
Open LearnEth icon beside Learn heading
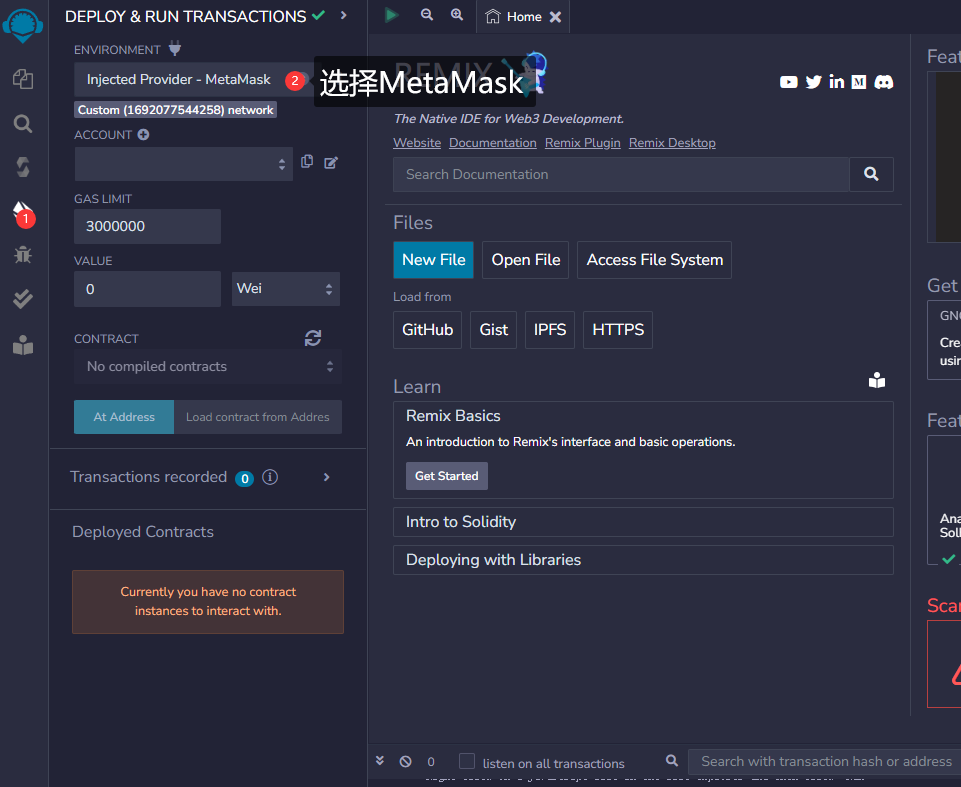pos(877,381)
